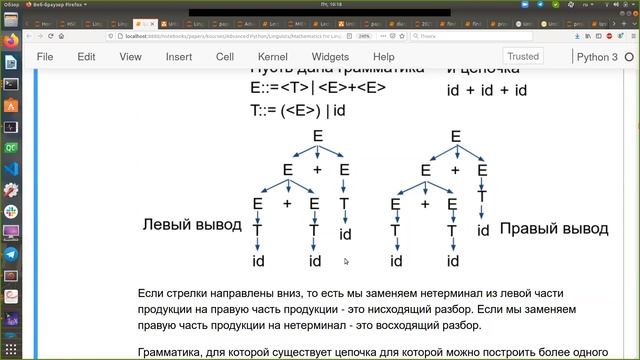This screenshot has height=360, width=640.
Task: Click root E node of left tree
Action: (318, 136)
